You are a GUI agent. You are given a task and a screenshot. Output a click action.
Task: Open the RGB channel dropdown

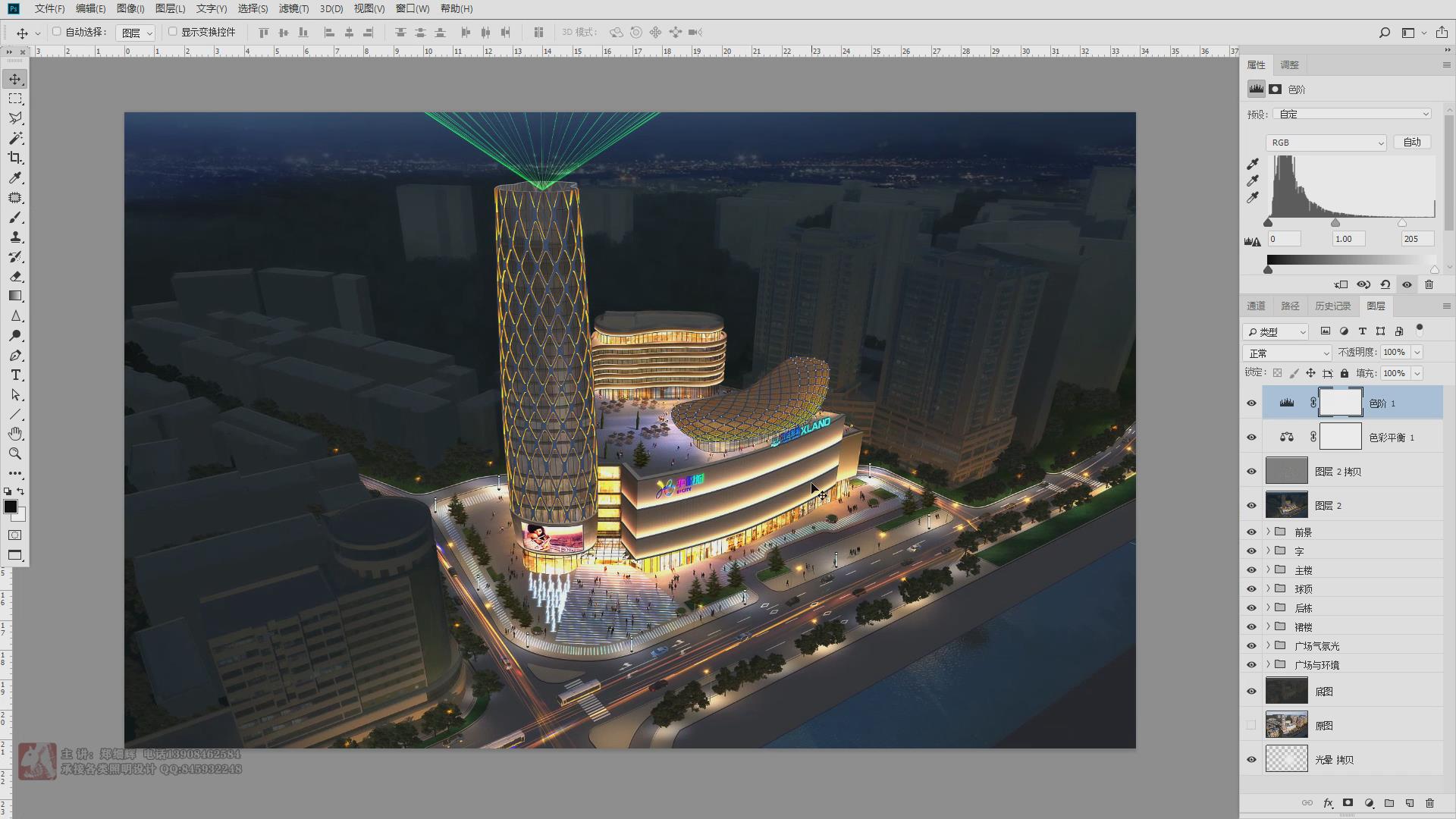point(1326,143)
